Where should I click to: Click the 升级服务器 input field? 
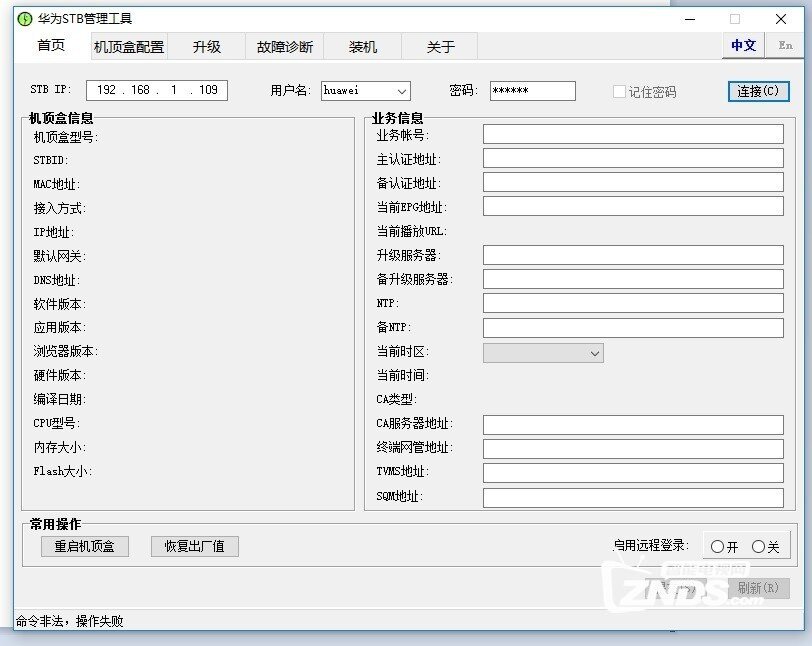633,255
